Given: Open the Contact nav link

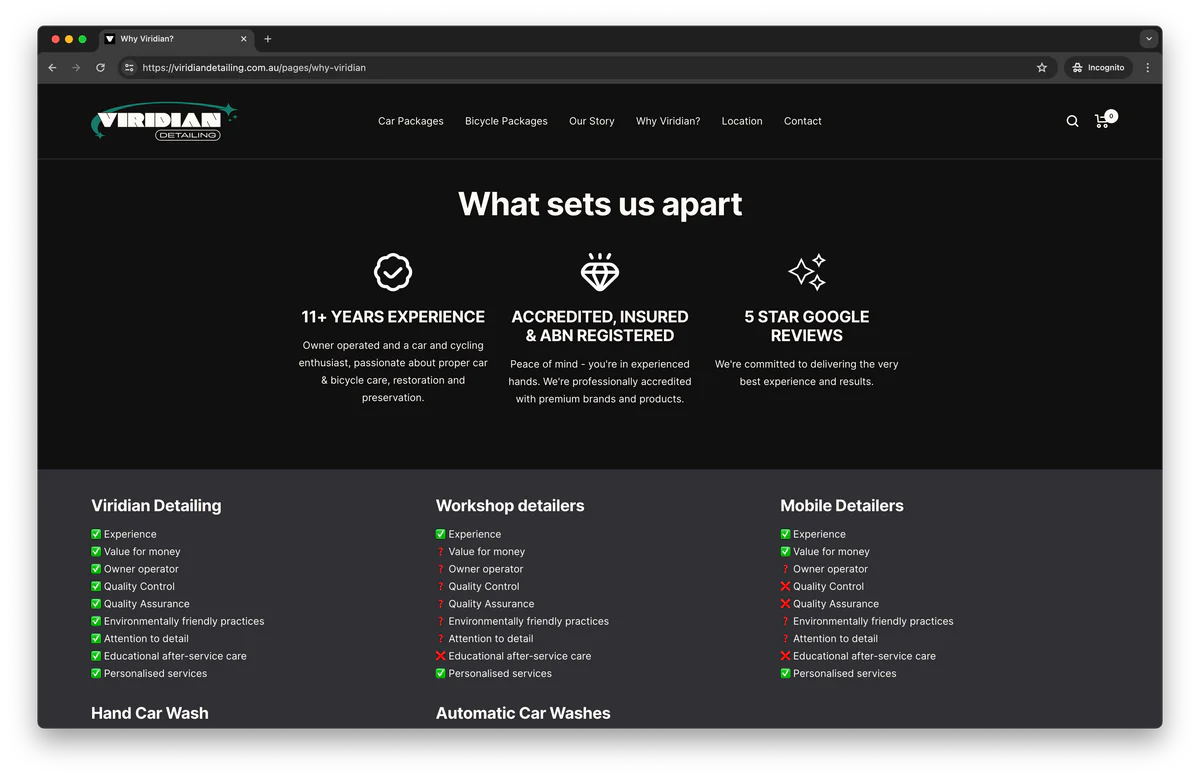Looking at the screenshot, I should coord(803,121).
